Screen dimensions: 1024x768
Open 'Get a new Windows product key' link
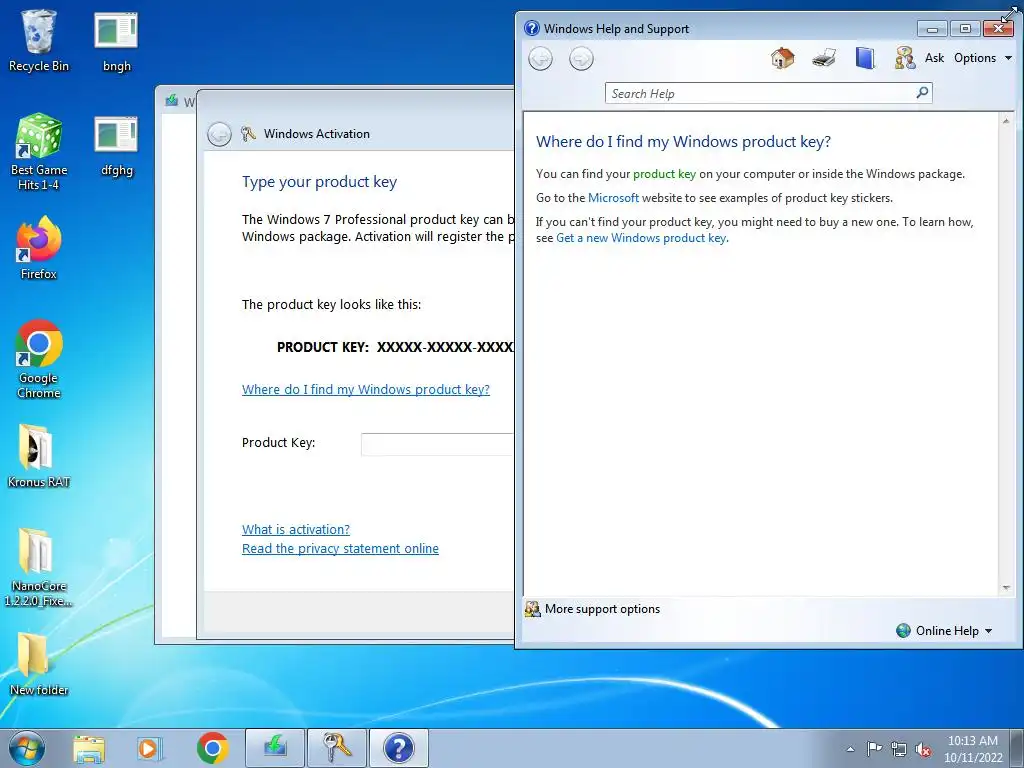coord(641,238)
